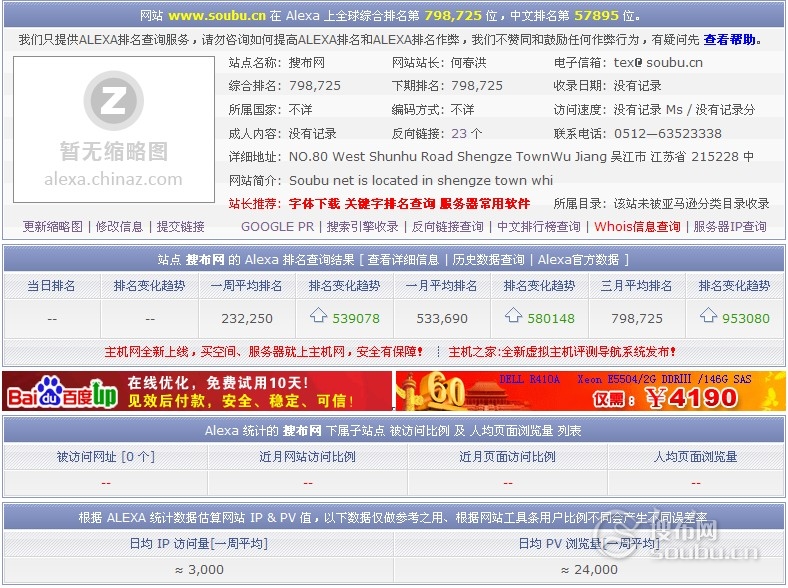
Task: Open the 反向链接查询 link
Action: point(447,227)
